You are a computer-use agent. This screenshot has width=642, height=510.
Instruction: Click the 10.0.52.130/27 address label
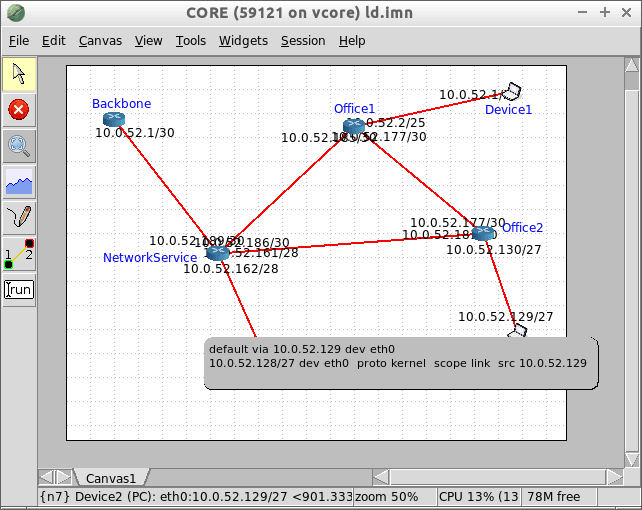pos(493,250)
